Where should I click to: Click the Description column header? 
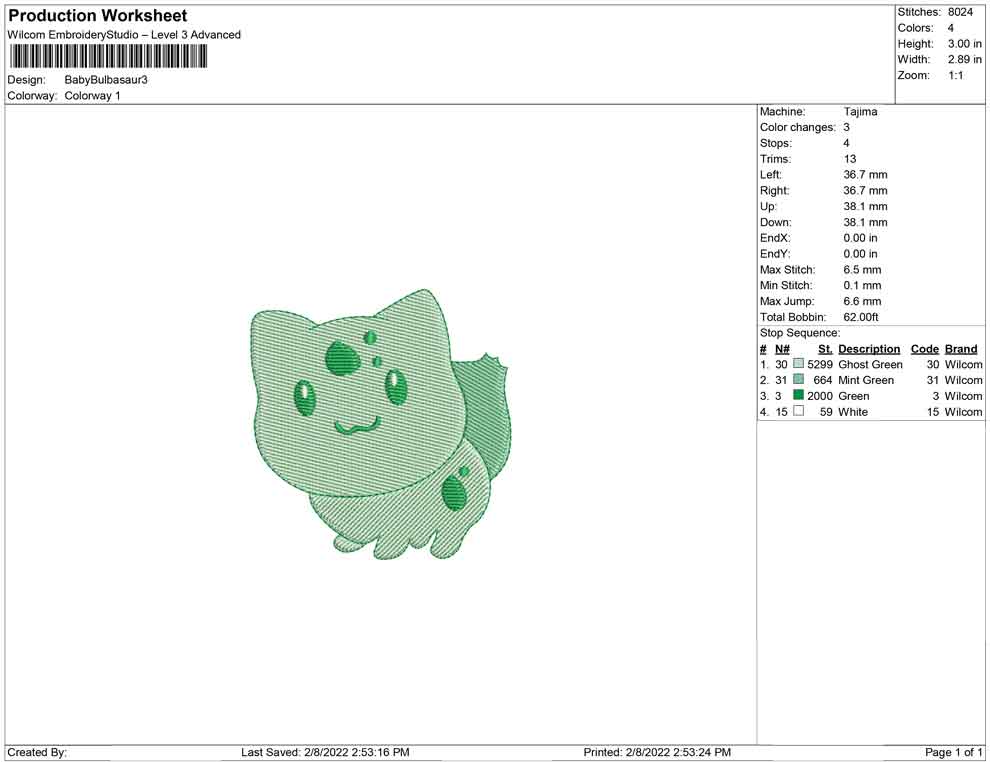pyautogui.click(x=869, y=349)
